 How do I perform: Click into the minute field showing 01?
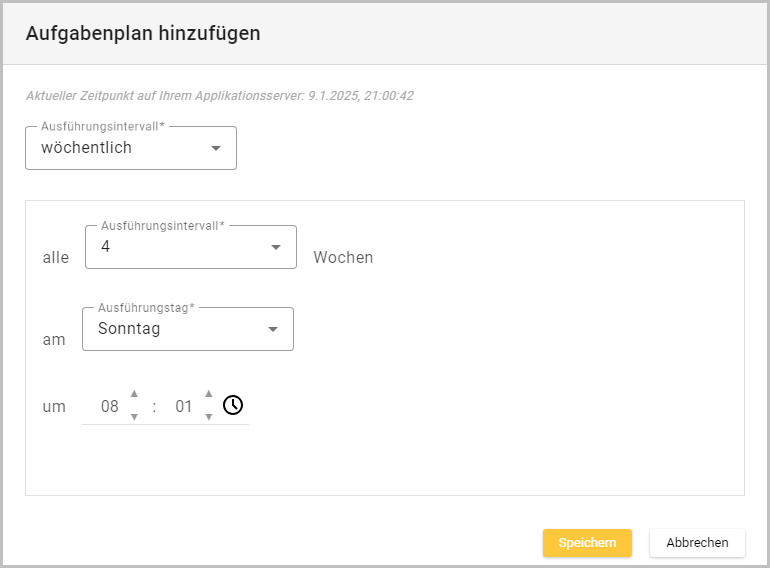184,407
